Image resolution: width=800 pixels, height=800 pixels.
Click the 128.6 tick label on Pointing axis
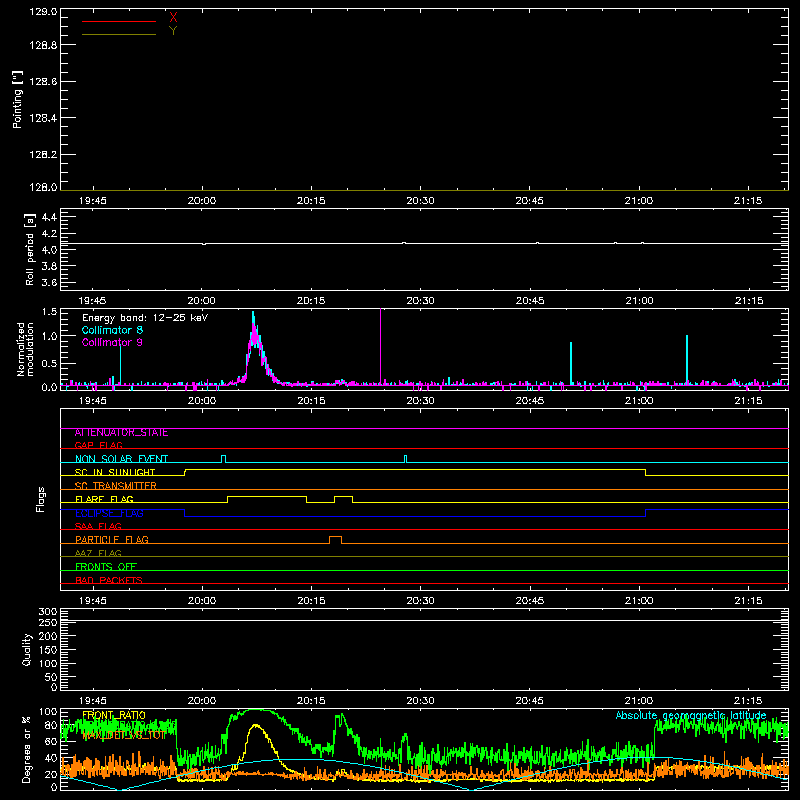pos(43,81)
